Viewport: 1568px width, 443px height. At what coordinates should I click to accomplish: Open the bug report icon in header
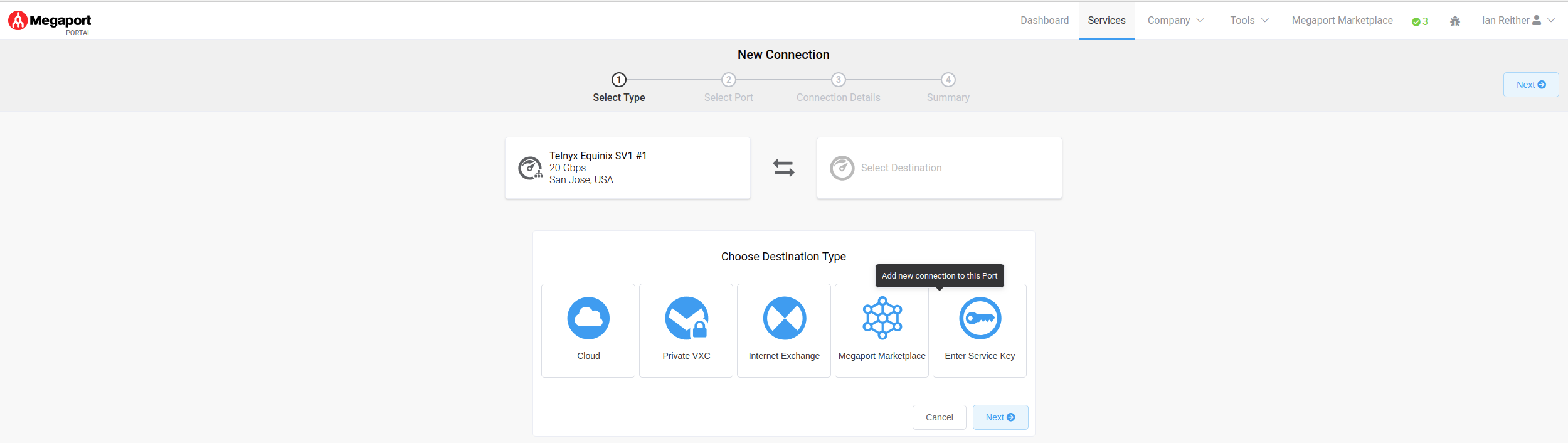click(1455, 21)
